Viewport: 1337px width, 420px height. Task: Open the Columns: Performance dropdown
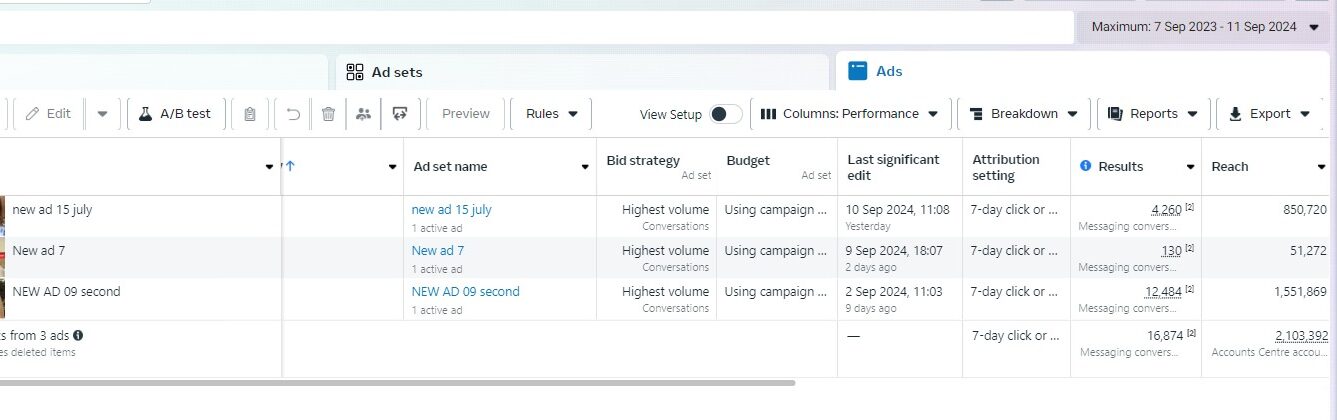coord(850,114)
